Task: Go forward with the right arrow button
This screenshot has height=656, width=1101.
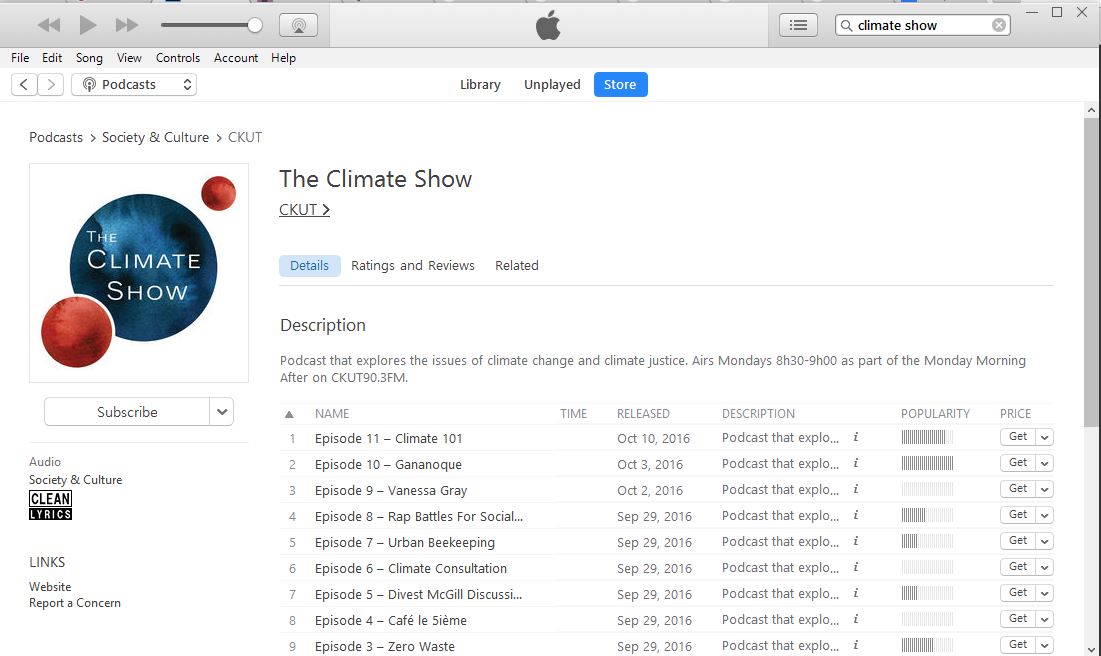Action: pyautogui.click(x=51, y=84)
